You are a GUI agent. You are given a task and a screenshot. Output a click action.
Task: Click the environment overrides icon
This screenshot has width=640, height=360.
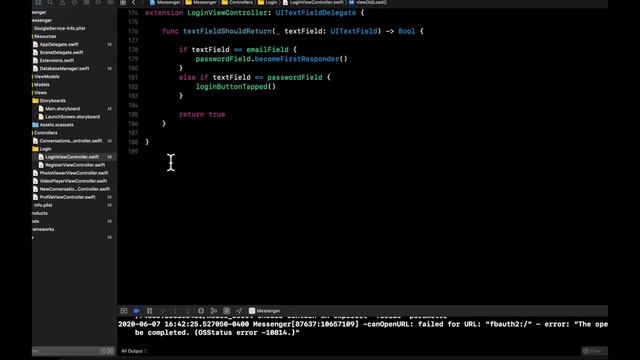pyautogui.click(x=227, y=311)
